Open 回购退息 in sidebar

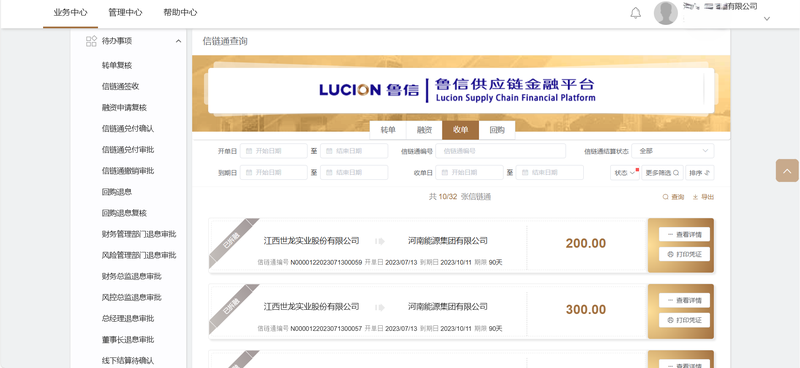[x=117, y=192]
